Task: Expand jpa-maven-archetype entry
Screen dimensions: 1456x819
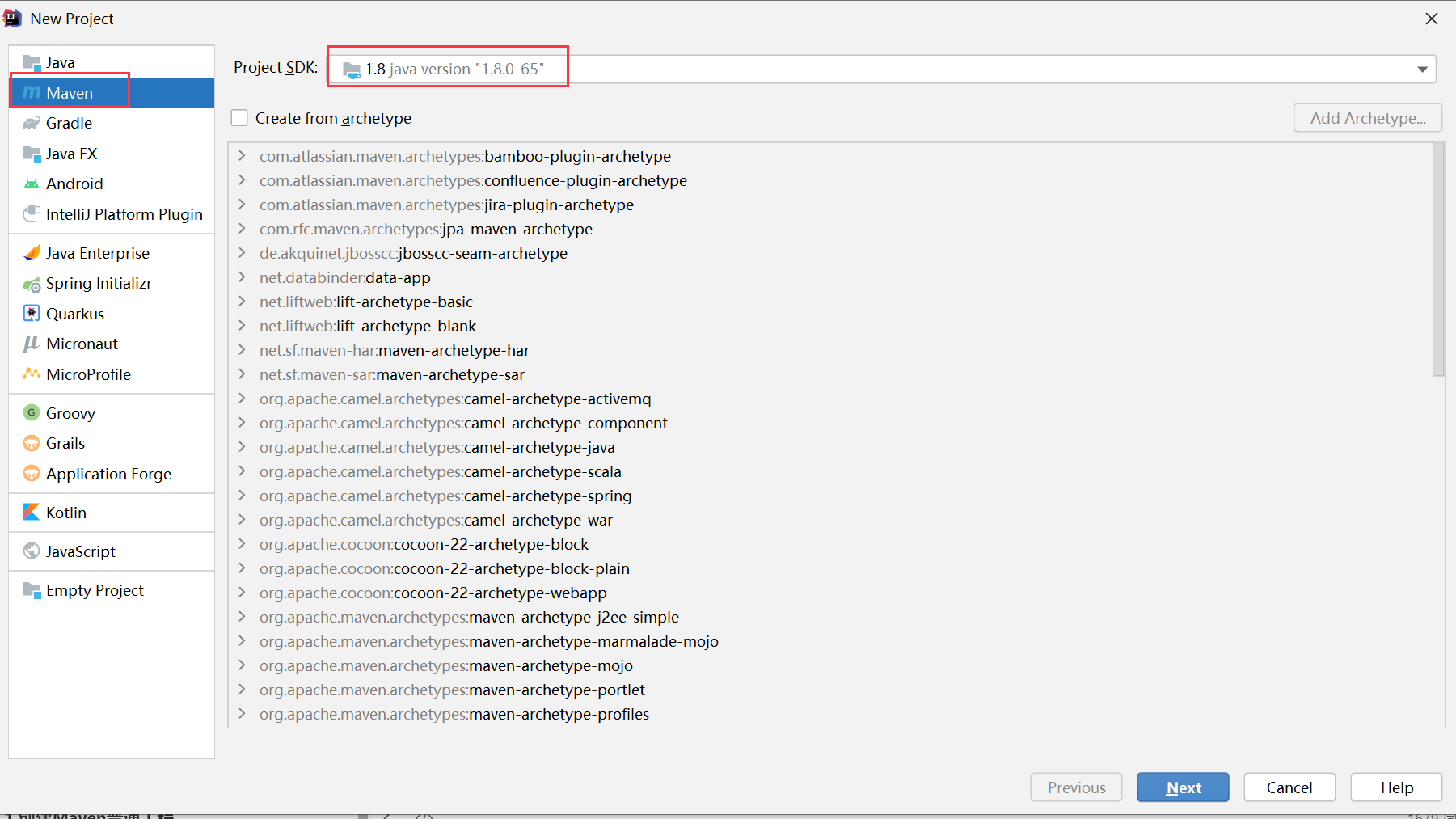Action: point(242,229)
